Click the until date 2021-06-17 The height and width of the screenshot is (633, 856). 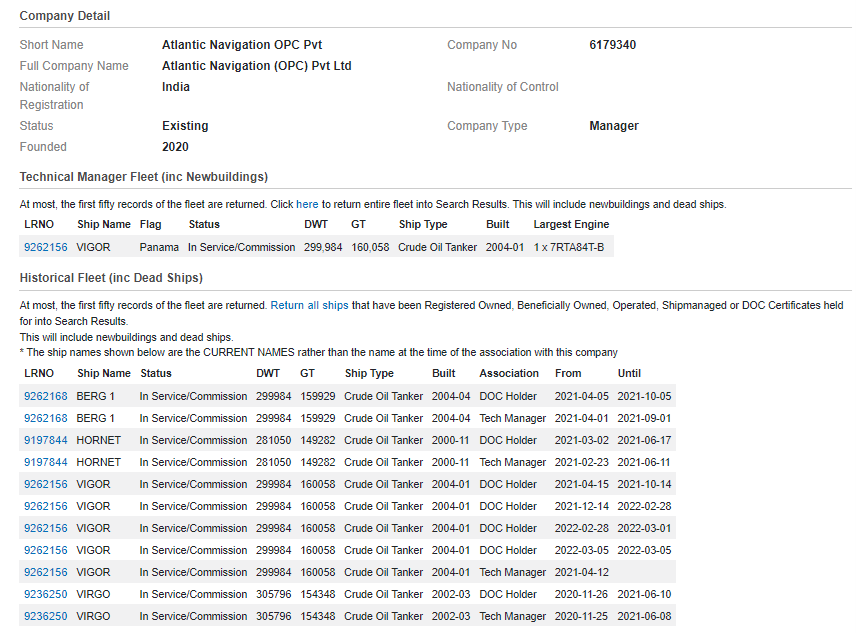(x=644, y=440)
